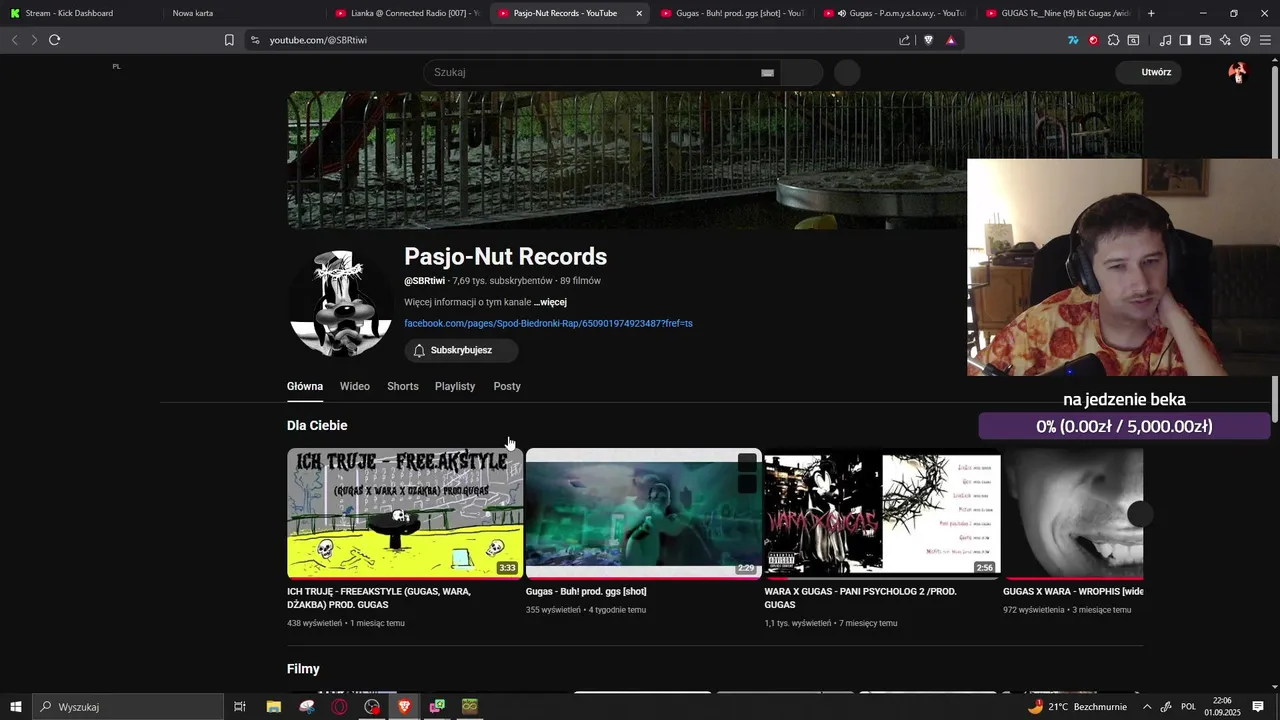Image resolution: width=1280 pixels, height=720 pixels.
Task: Open the extensions puzzle piece menu
Action: (x=1113, y=40)
